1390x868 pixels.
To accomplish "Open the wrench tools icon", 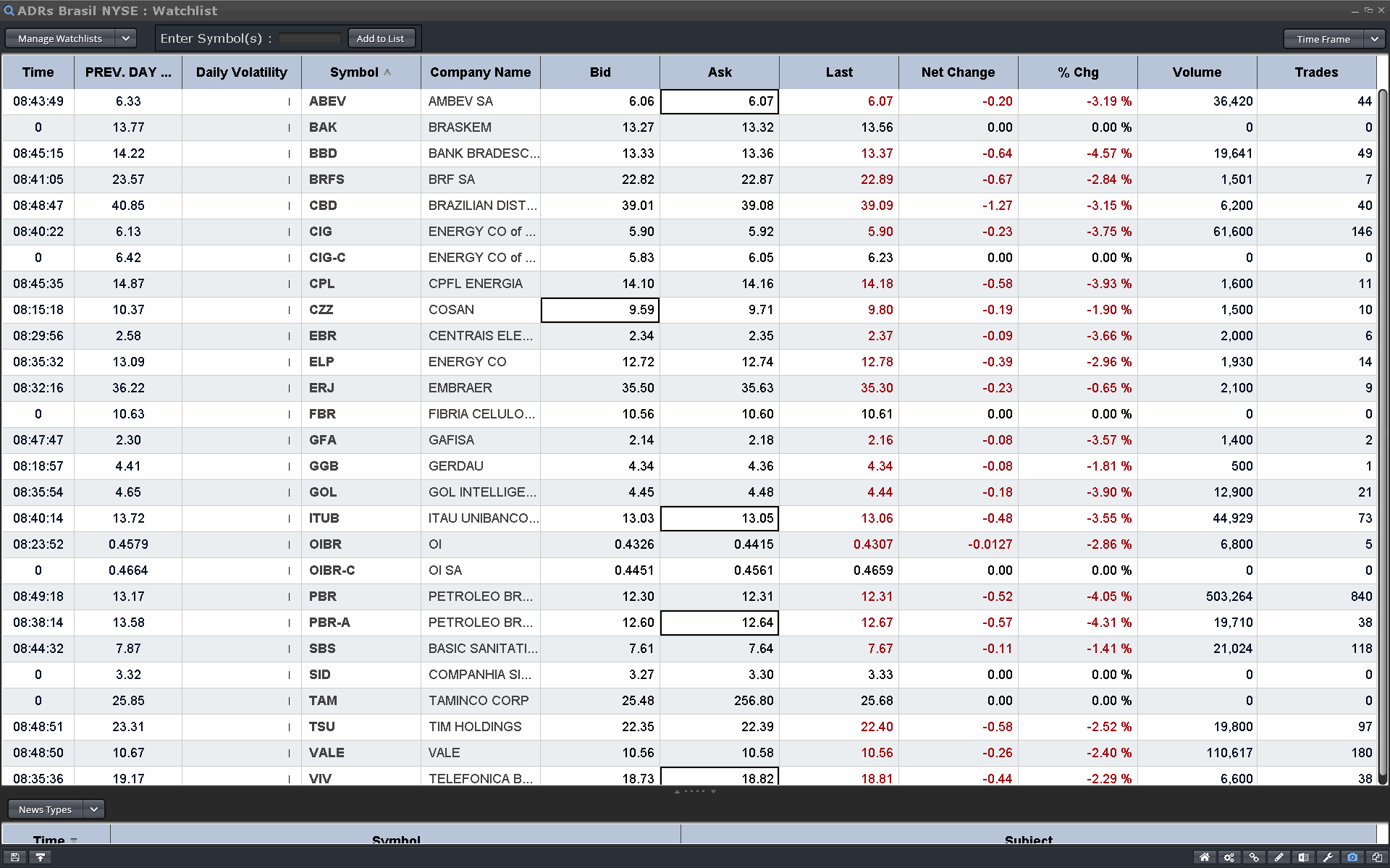I will tap(1328, 857).
